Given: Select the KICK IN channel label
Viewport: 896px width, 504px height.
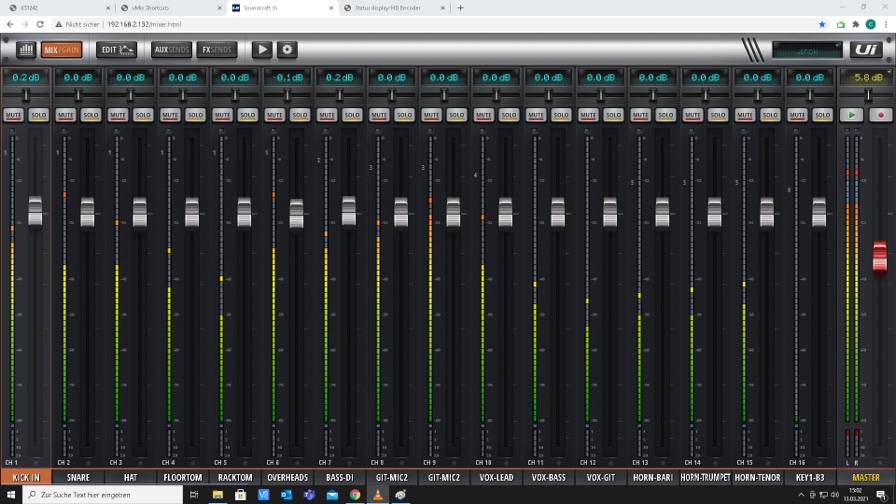Looking at the screenshot, I should pyautogui.click(x=26, y=477).
